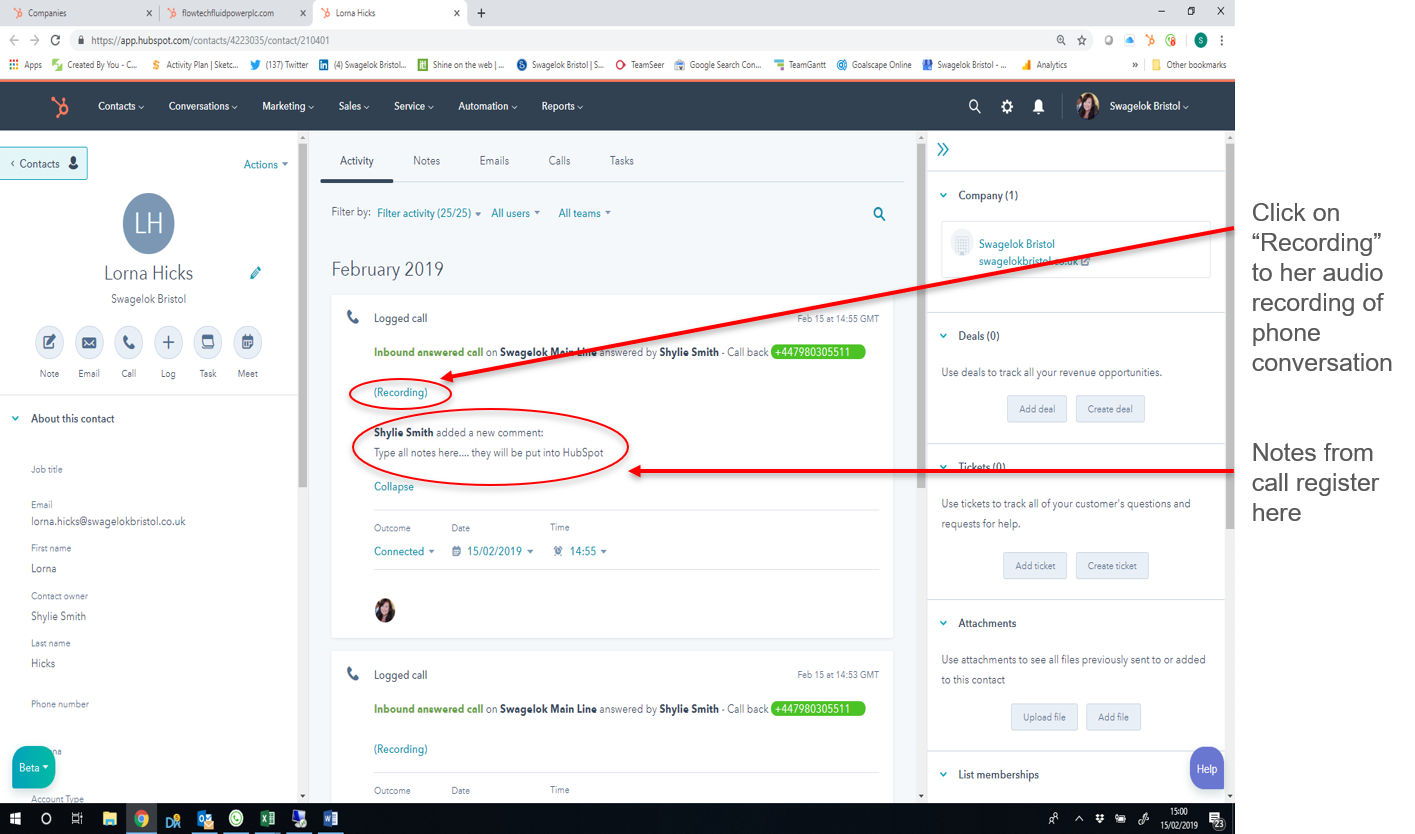Open the Conversations navigation menu

[x=204, y=106]
